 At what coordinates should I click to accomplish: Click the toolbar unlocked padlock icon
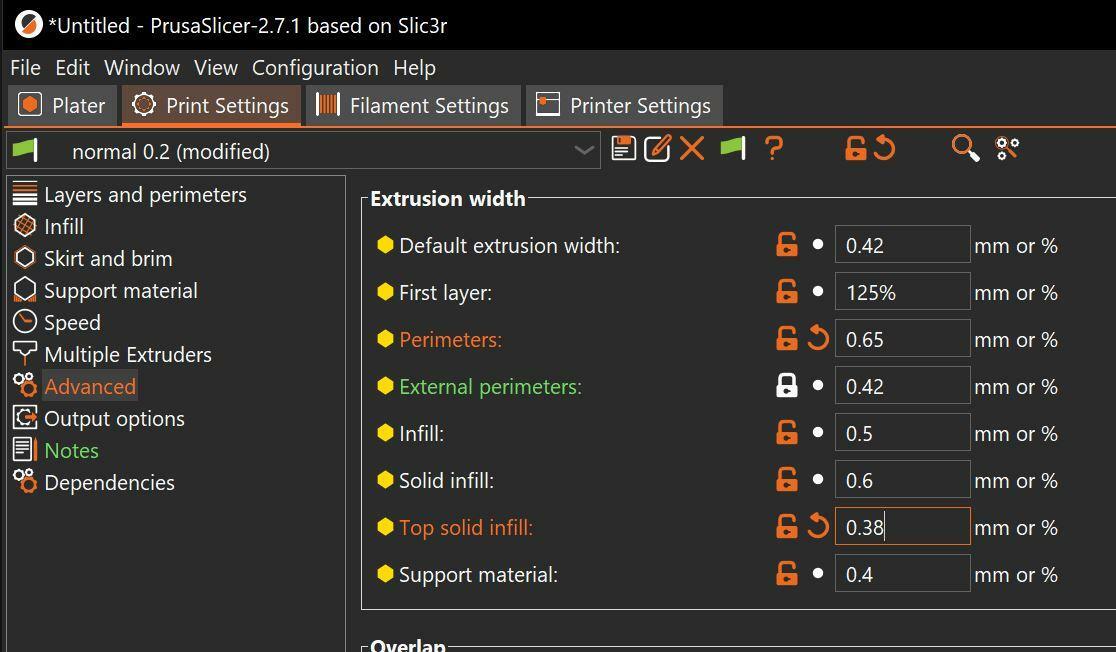coord(856,149)
